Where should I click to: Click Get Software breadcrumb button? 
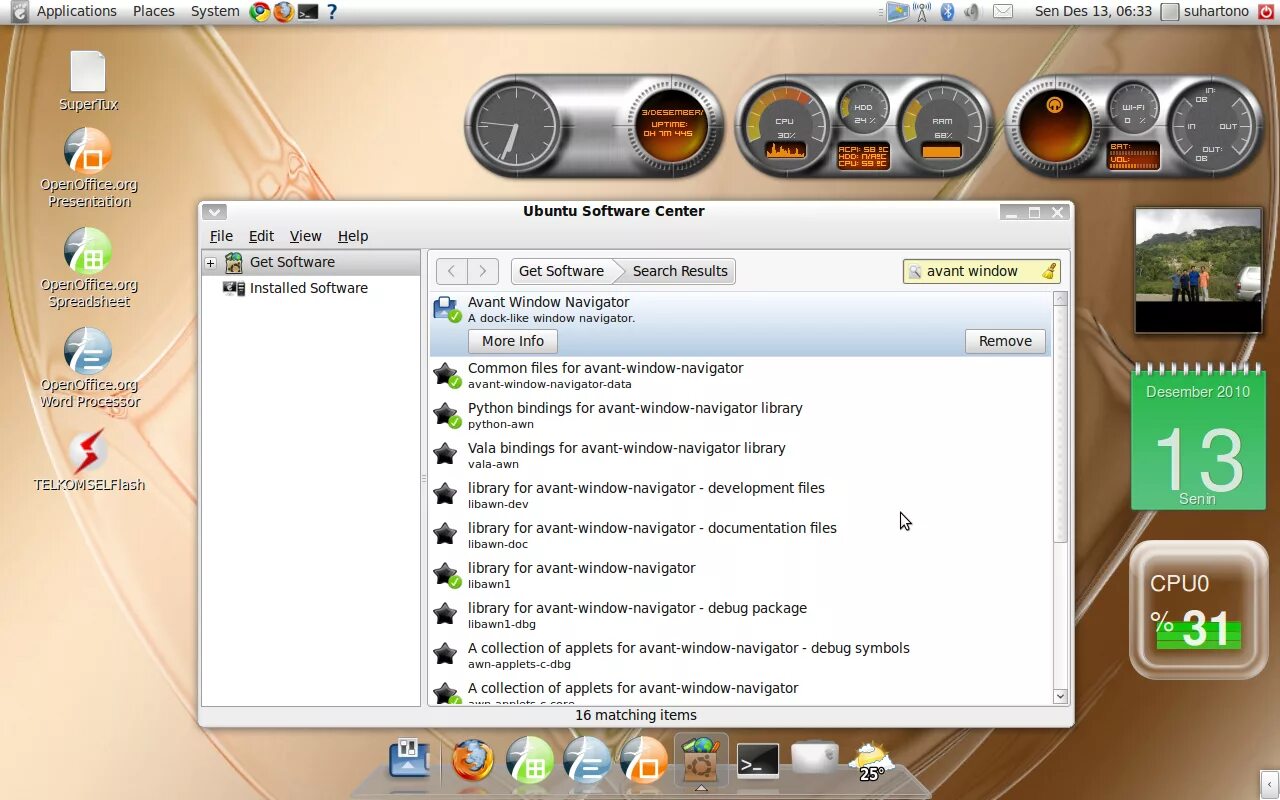tap(561, 271)
